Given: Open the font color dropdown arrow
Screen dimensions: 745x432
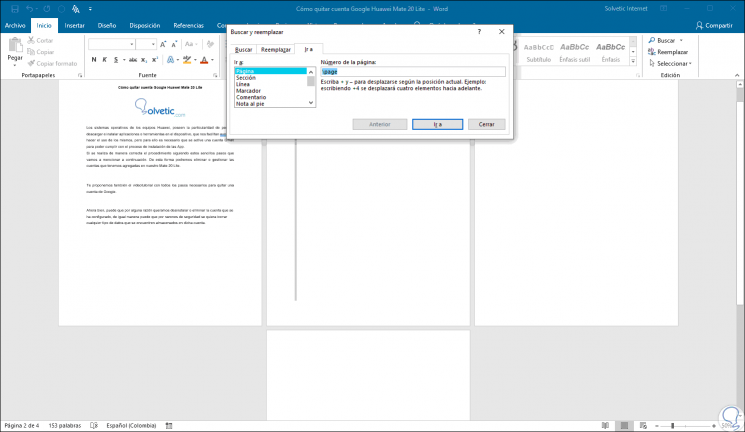Looking at the screenshot, I should [212, 60].
